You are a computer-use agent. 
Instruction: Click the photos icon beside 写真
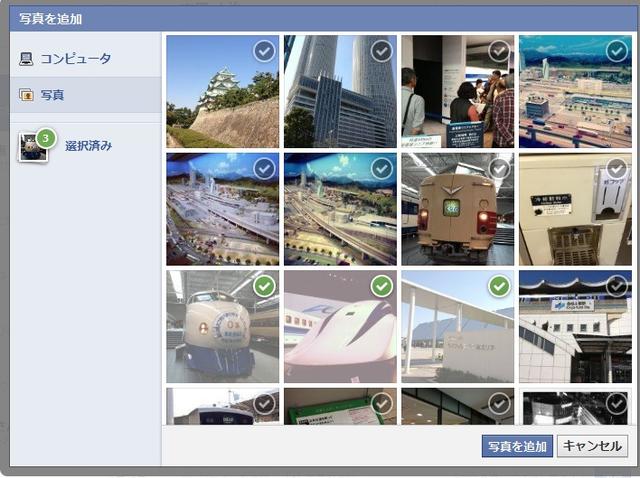point(26,95)
